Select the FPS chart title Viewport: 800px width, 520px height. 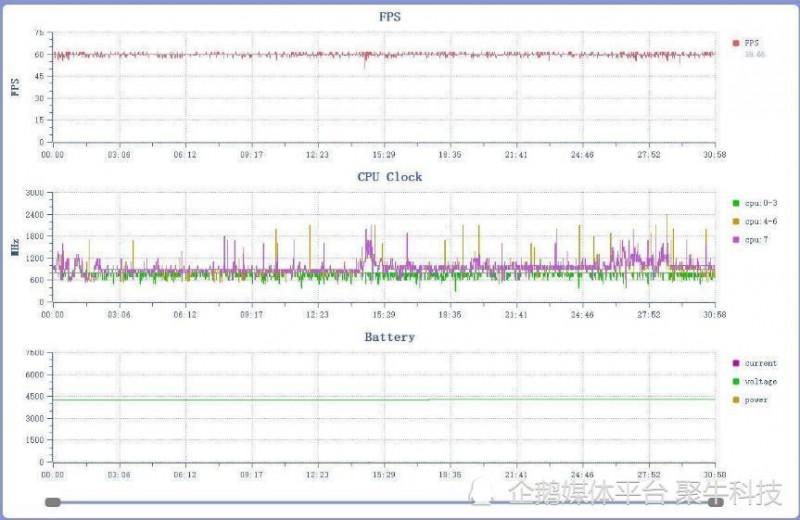pos(390,16)
